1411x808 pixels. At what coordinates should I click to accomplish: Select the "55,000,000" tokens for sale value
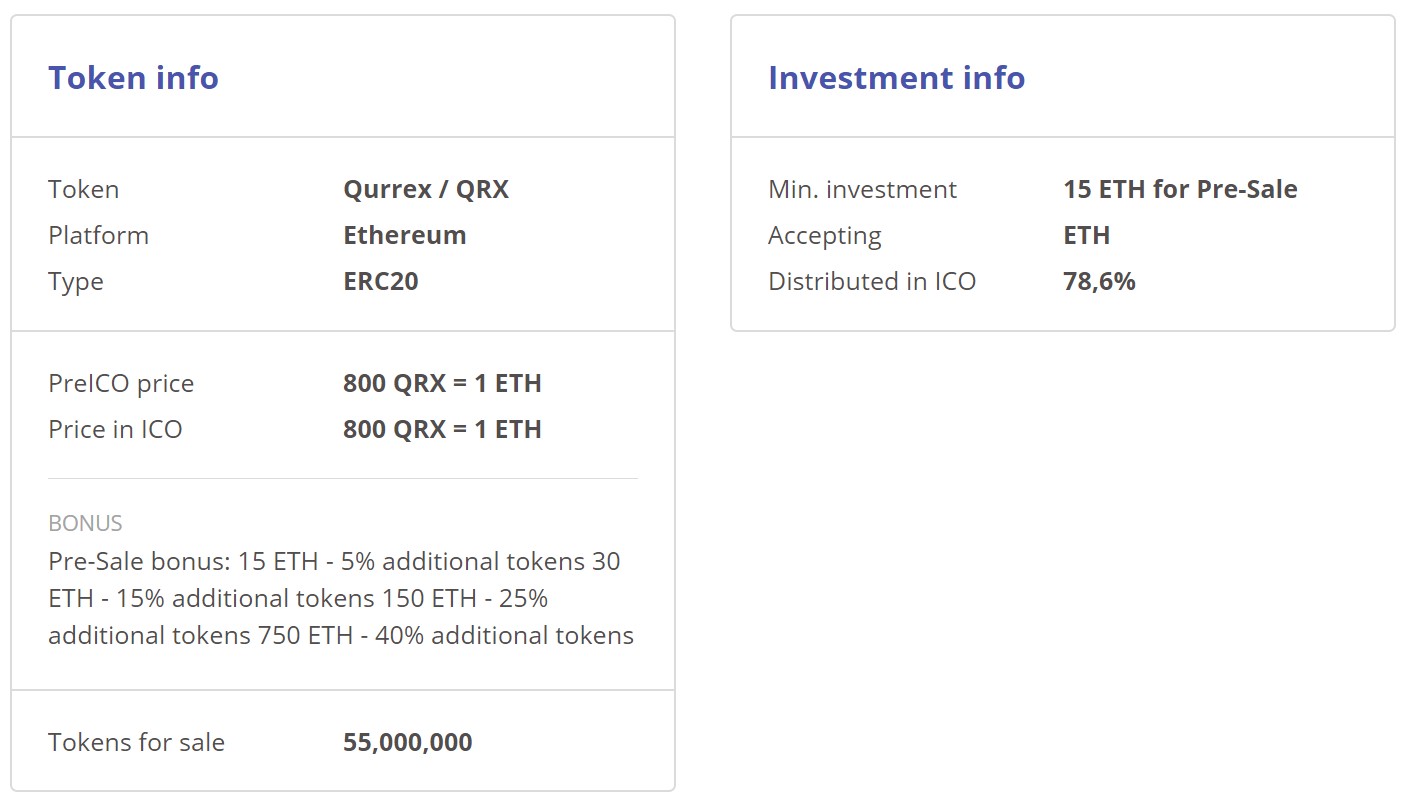[x=407, y=742]
